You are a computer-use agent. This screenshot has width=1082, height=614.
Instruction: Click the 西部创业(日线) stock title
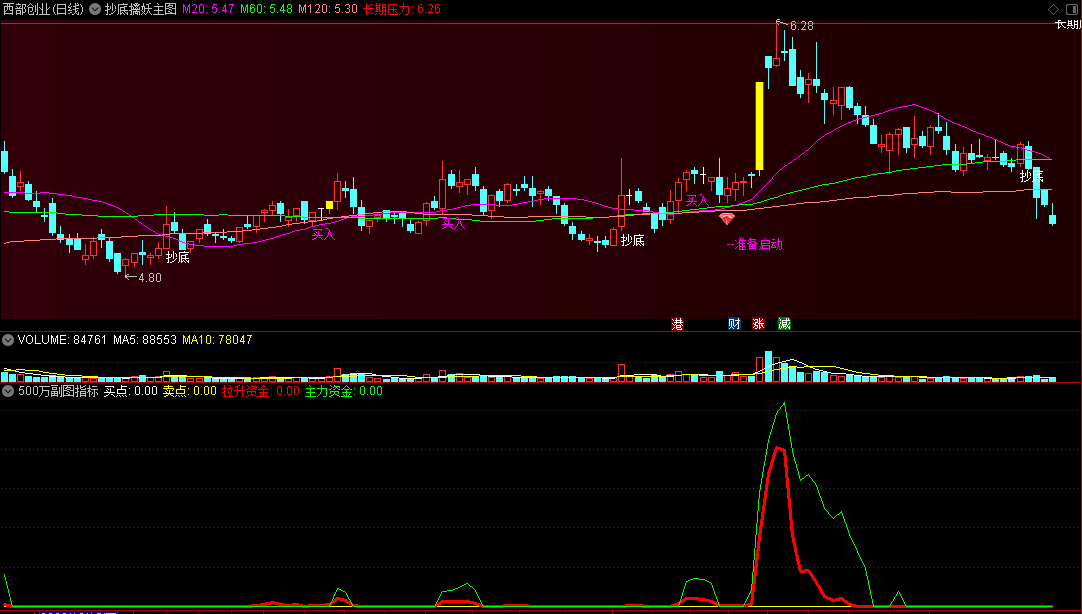point(43,9)
